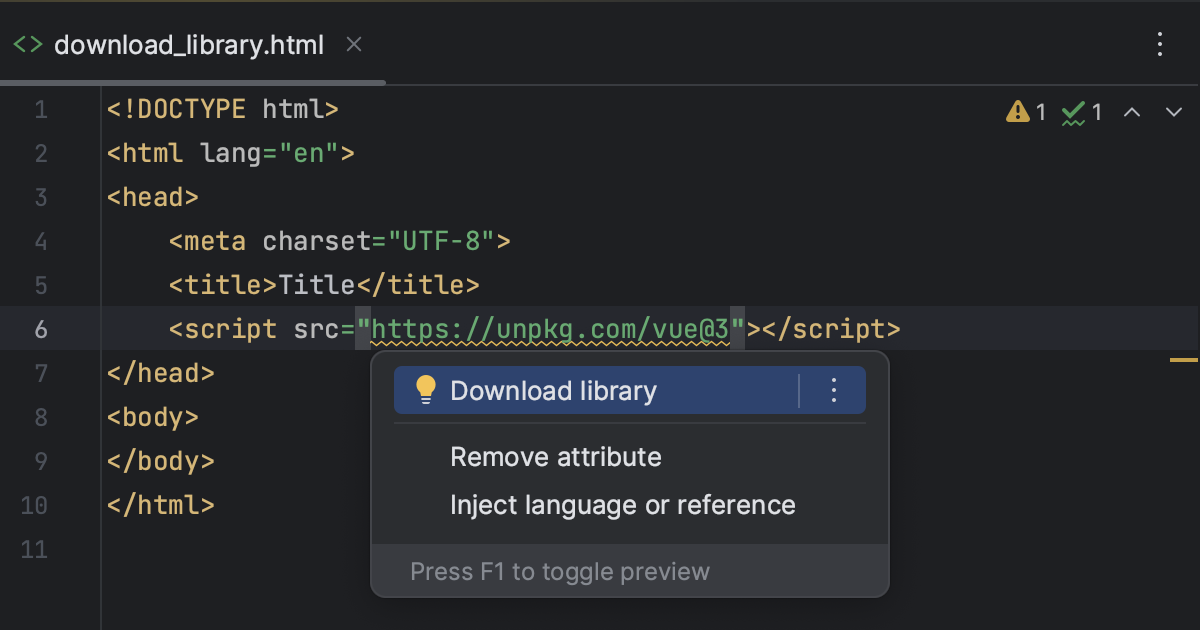Choose Inject language or reference

(x=623, y=505)
